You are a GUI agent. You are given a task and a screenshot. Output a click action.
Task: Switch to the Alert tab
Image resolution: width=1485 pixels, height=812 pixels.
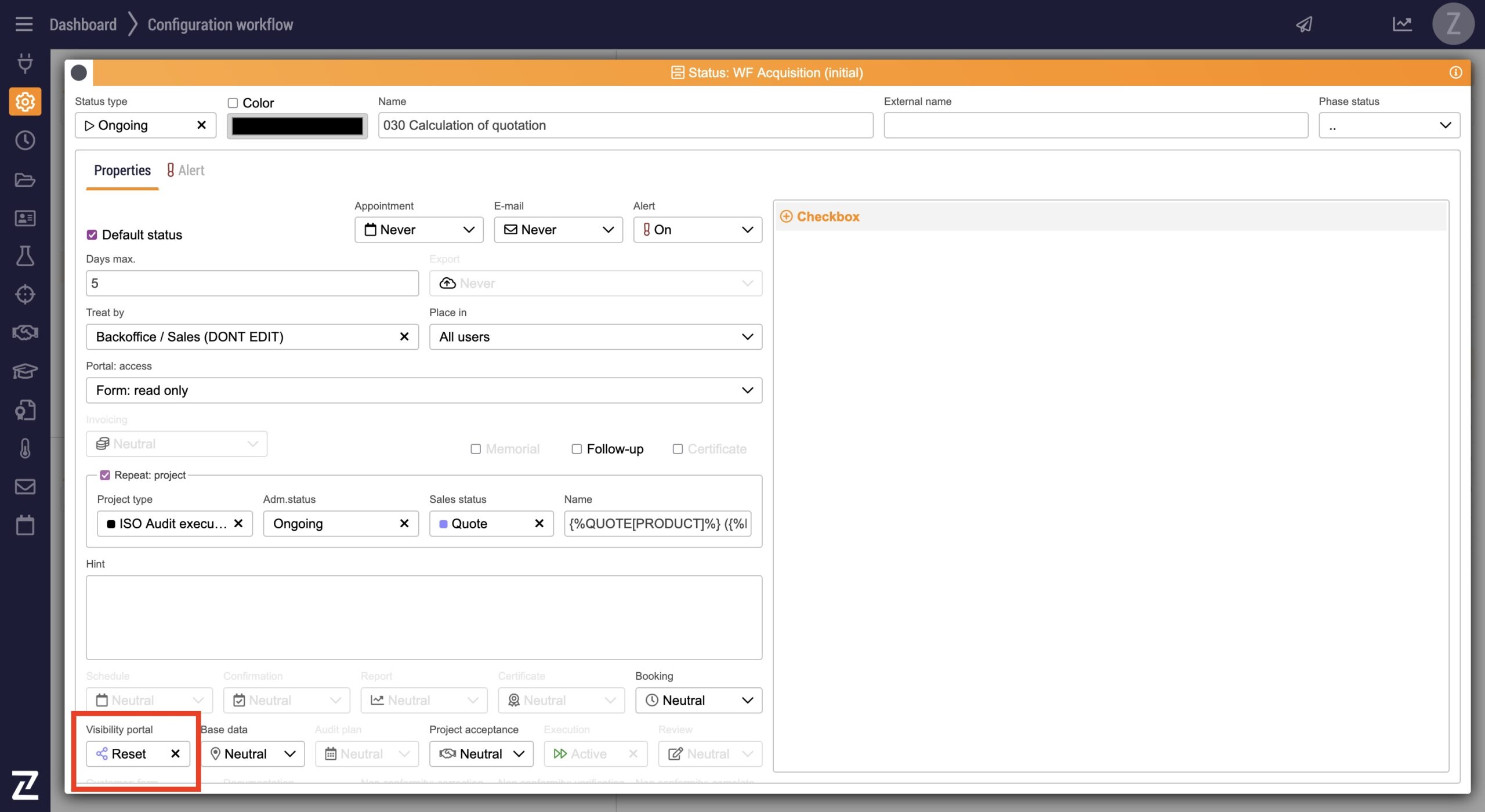pos(186,171)
